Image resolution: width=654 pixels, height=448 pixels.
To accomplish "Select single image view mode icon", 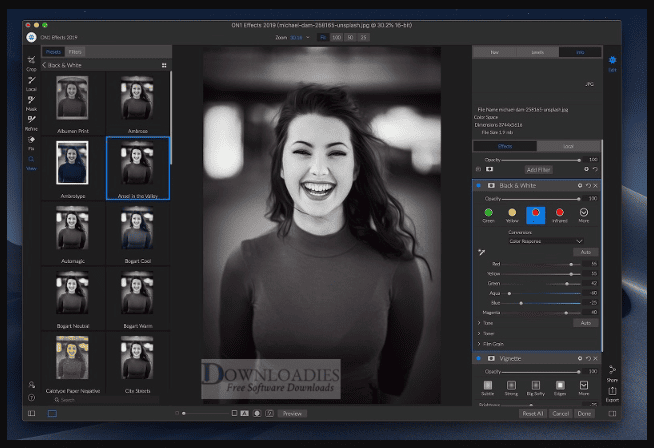I will pos(52,413).
